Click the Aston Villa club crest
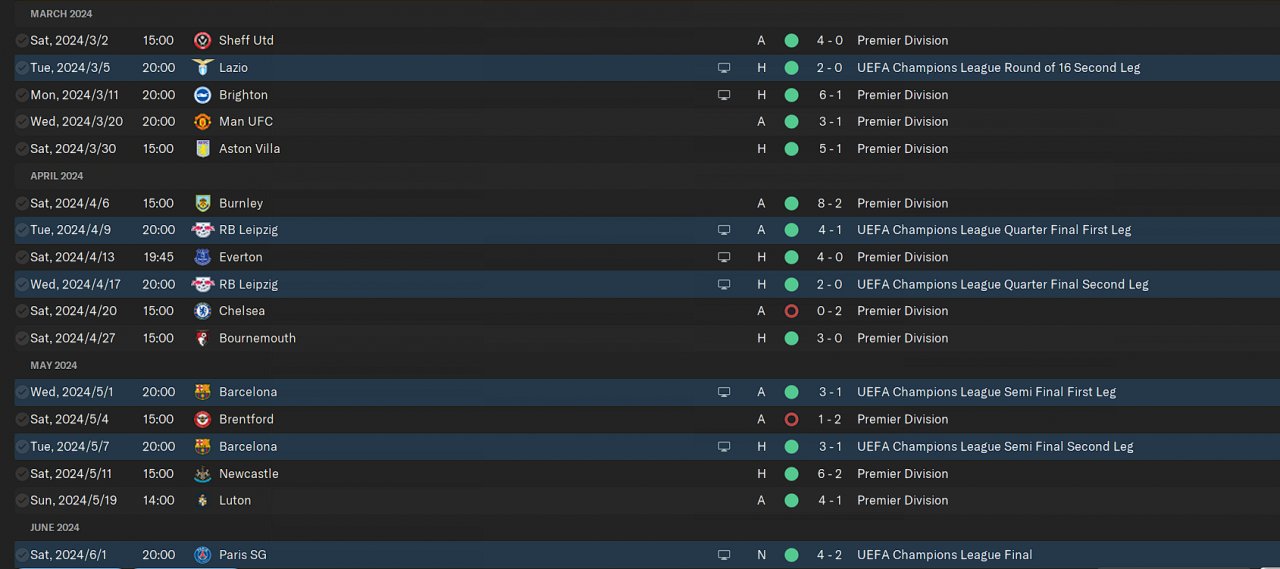Image resolution: width=1280 pixels, height=569 pixels. (x=203, y=149)
